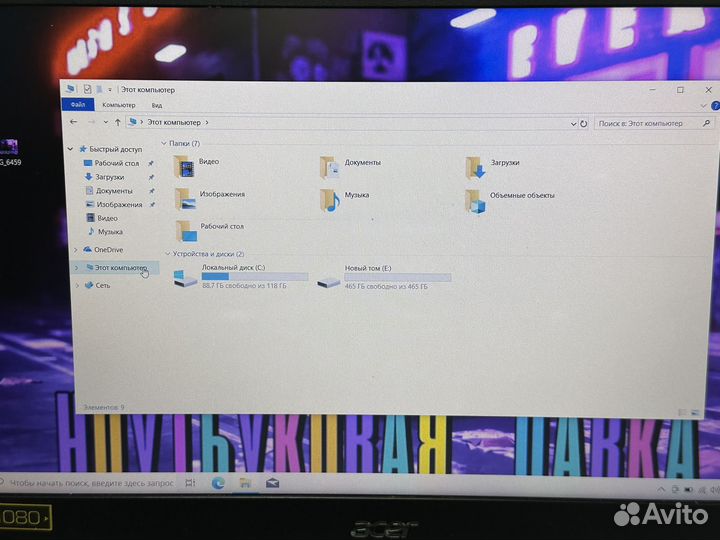
Task: Select Видео in navigation pane
Action: [107, 218]
